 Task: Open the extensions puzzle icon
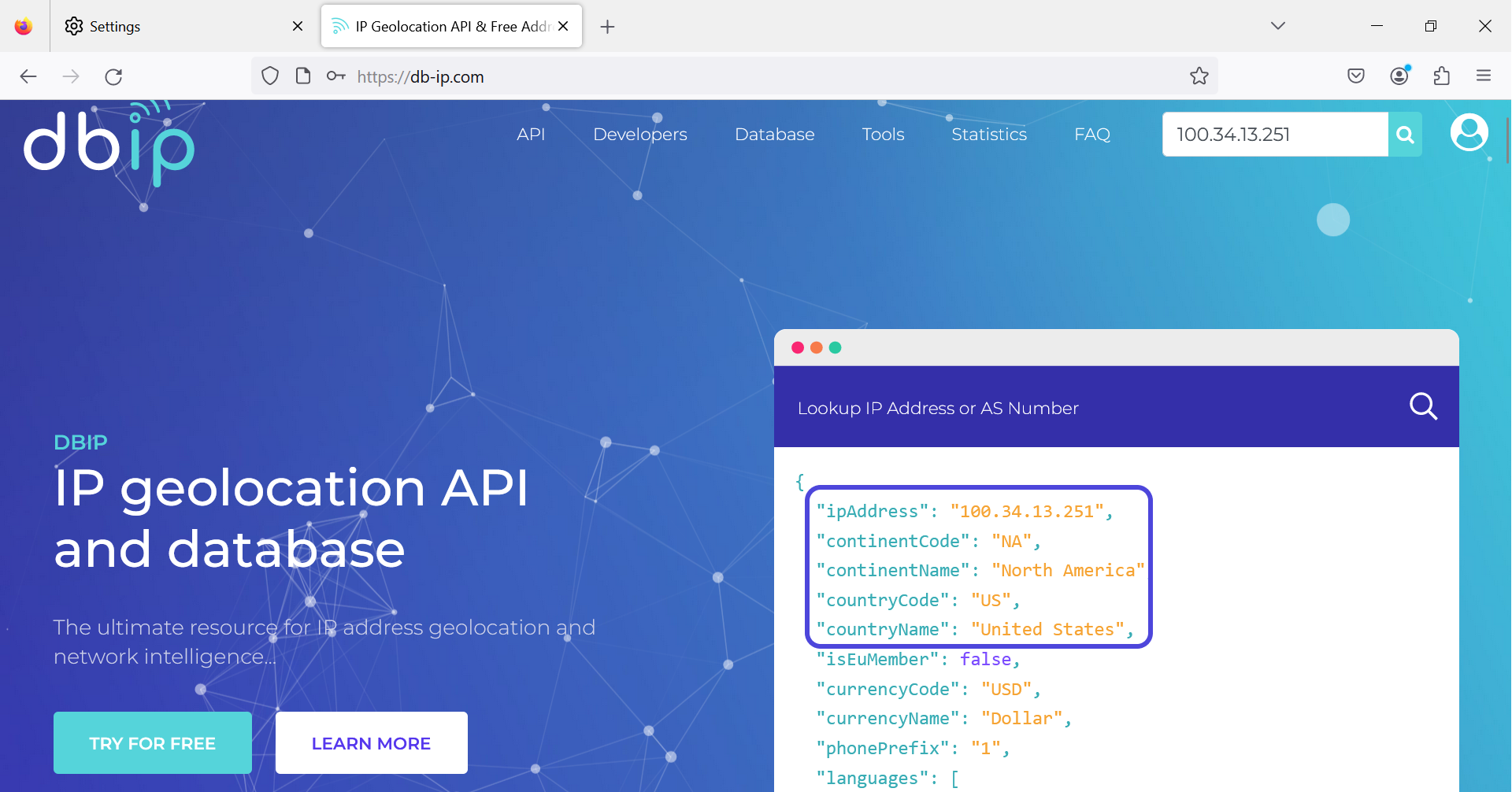pyautogui.click(x=1442, y=76)
